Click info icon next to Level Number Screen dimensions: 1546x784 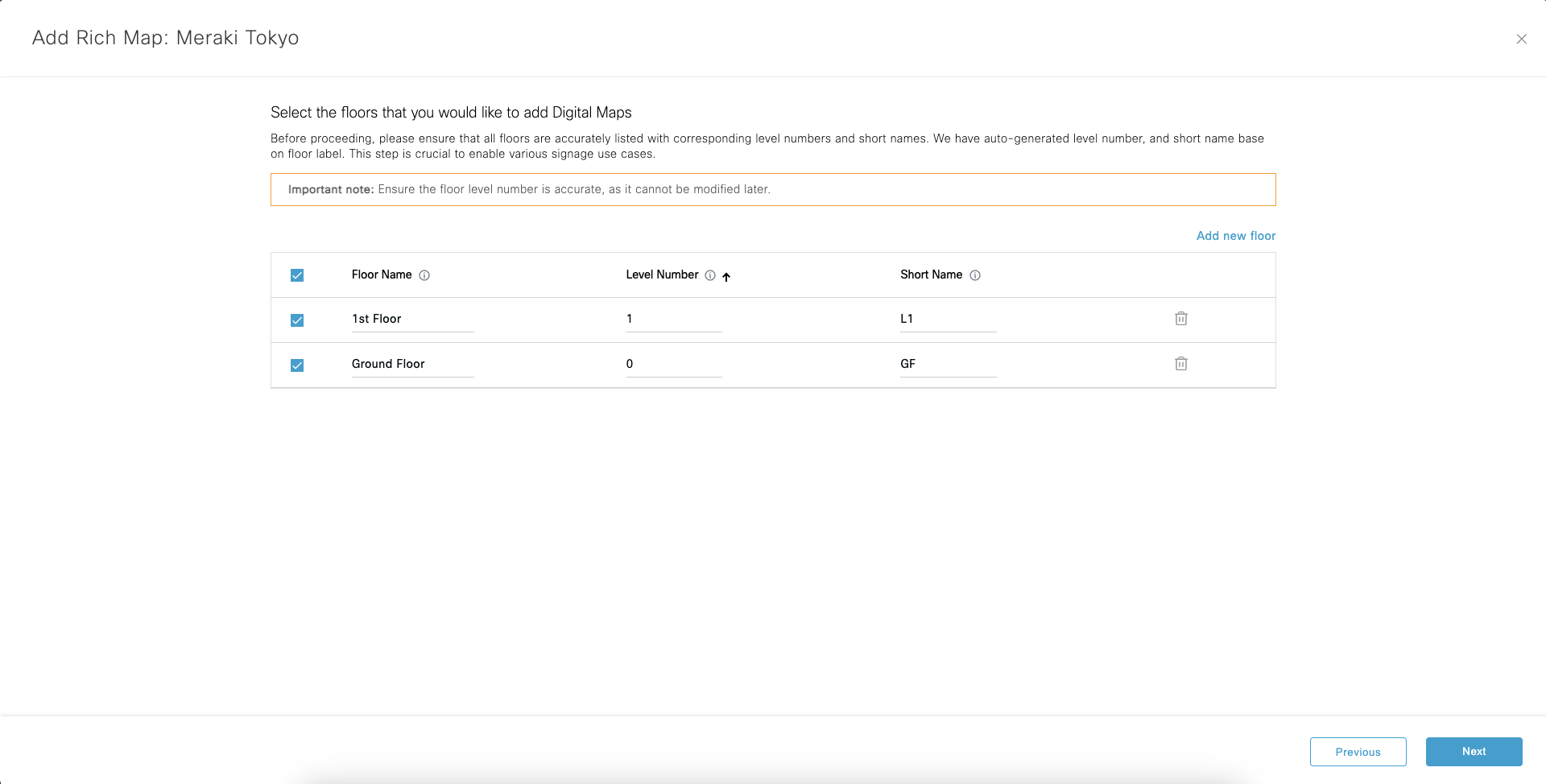(710, 275)
